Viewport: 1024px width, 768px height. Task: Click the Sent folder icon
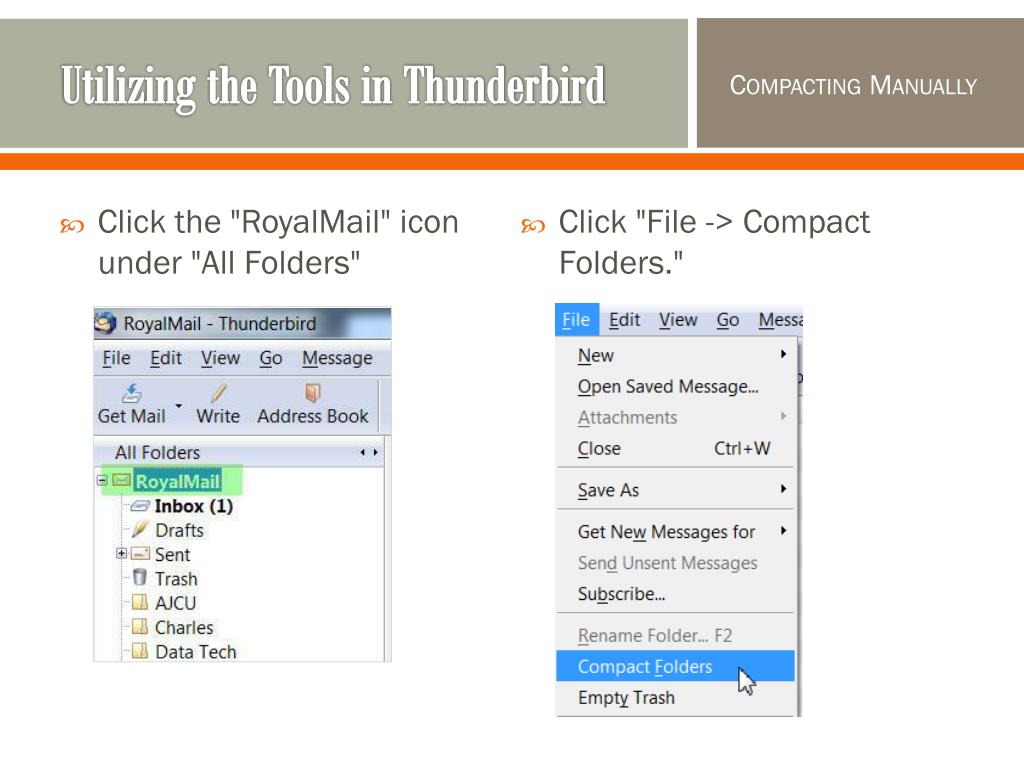pyautogui.click(x=140, y=554)
